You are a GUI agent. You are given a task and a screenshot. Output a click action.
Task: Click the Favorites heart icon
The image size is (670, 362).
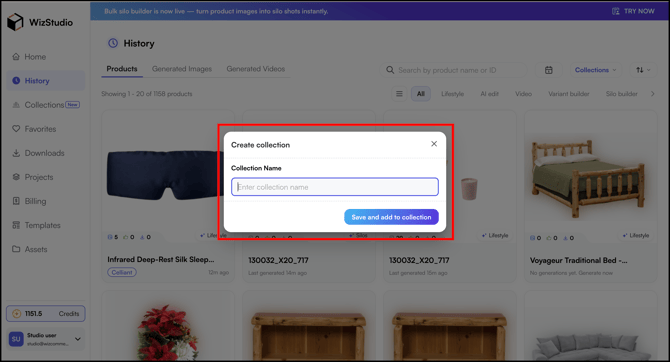tap(16, 129)
